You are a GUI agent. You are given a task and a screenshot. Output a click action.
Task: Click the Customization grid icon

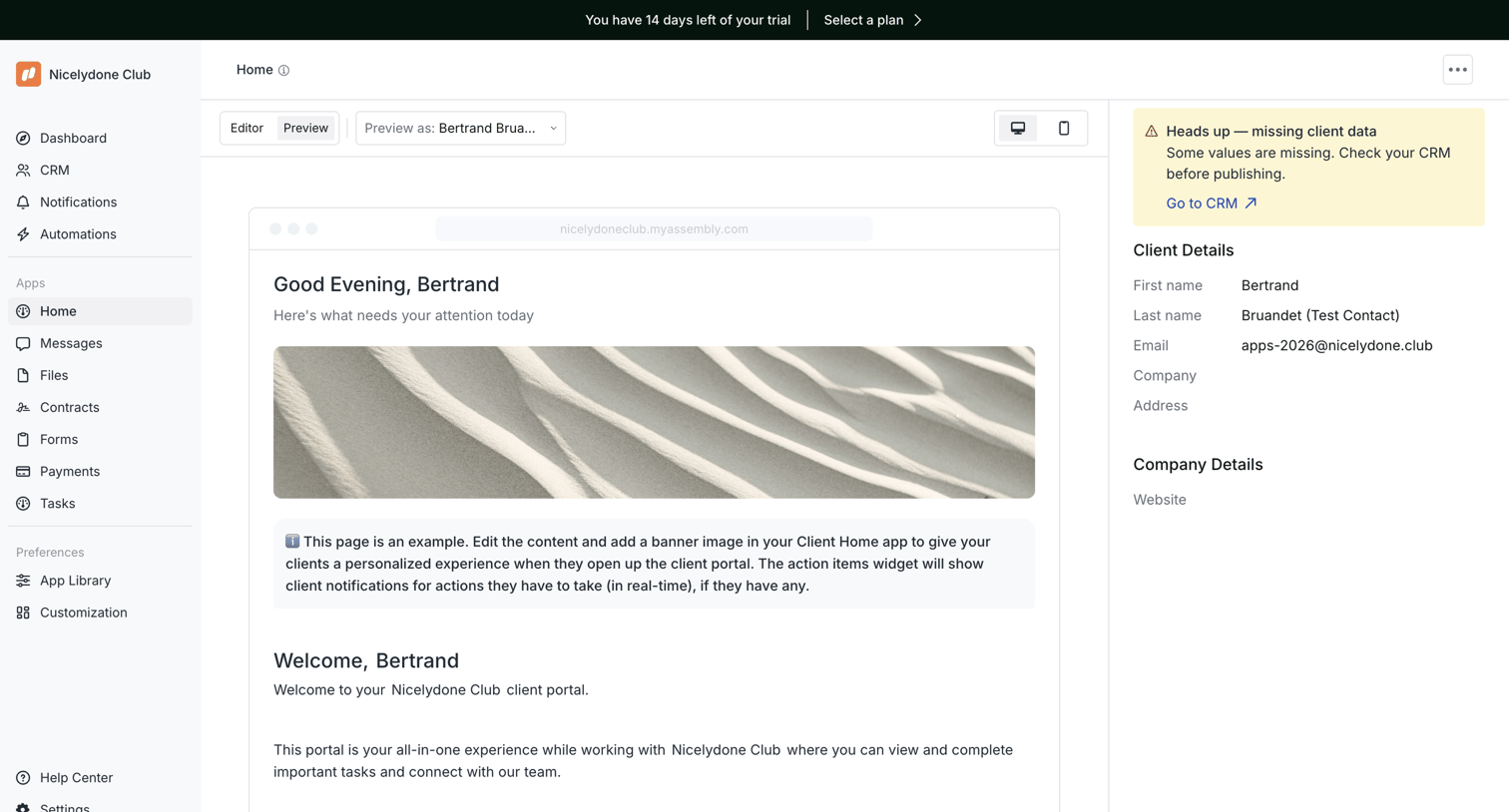coord(23,612)
